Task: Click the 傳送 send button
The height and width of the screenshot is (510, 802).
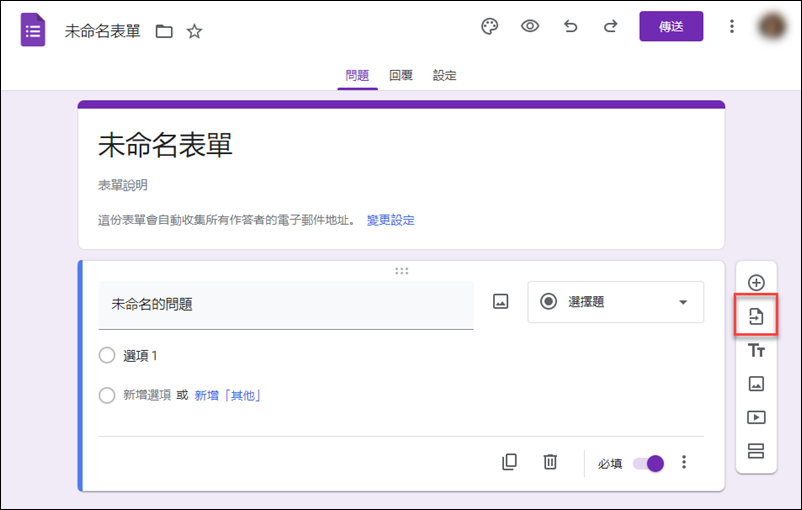Action: tap(671, 26)
